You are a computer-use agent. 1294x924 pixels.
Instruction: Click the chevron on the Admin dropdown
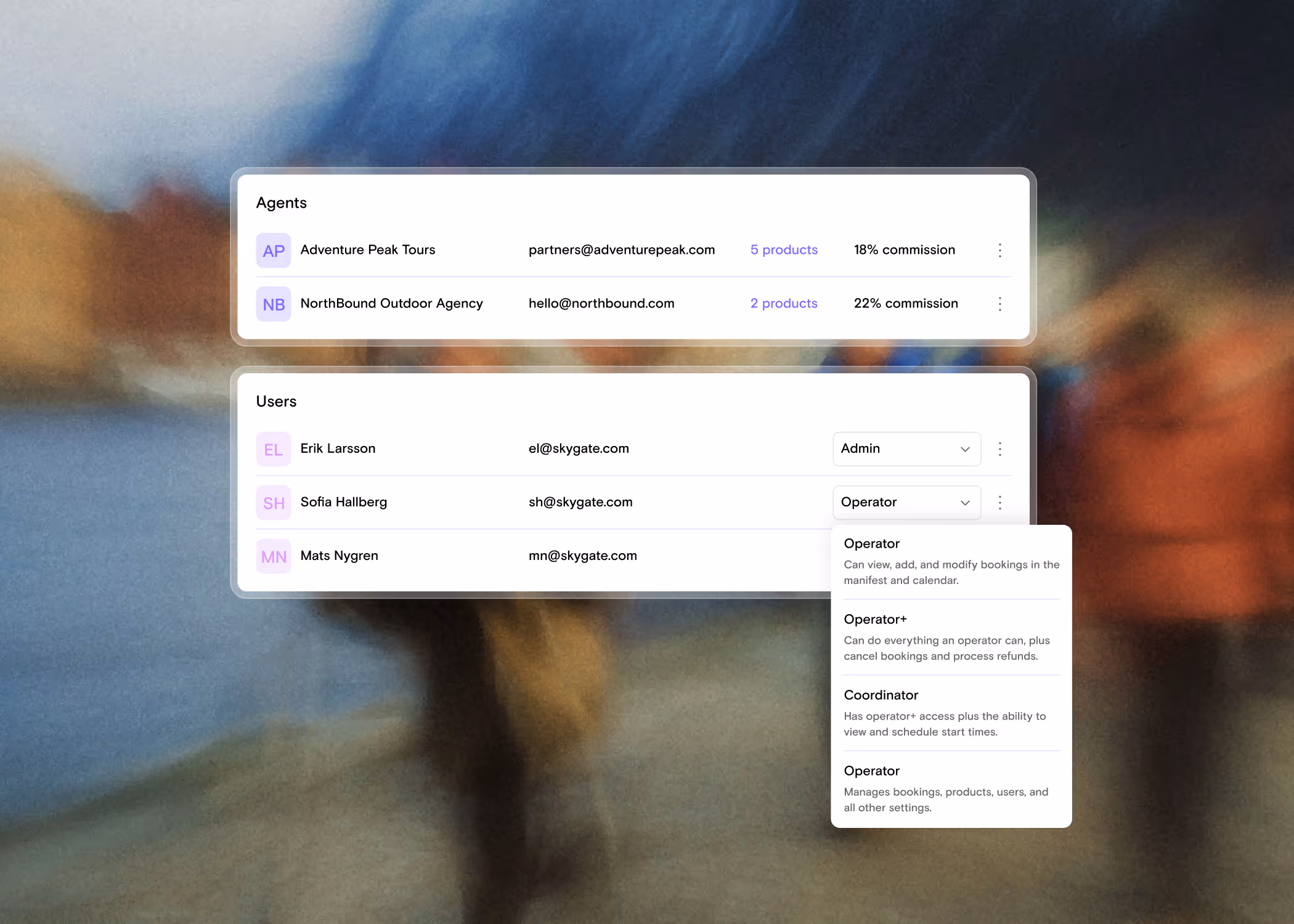pyautogui.click(x=964, y=449)
